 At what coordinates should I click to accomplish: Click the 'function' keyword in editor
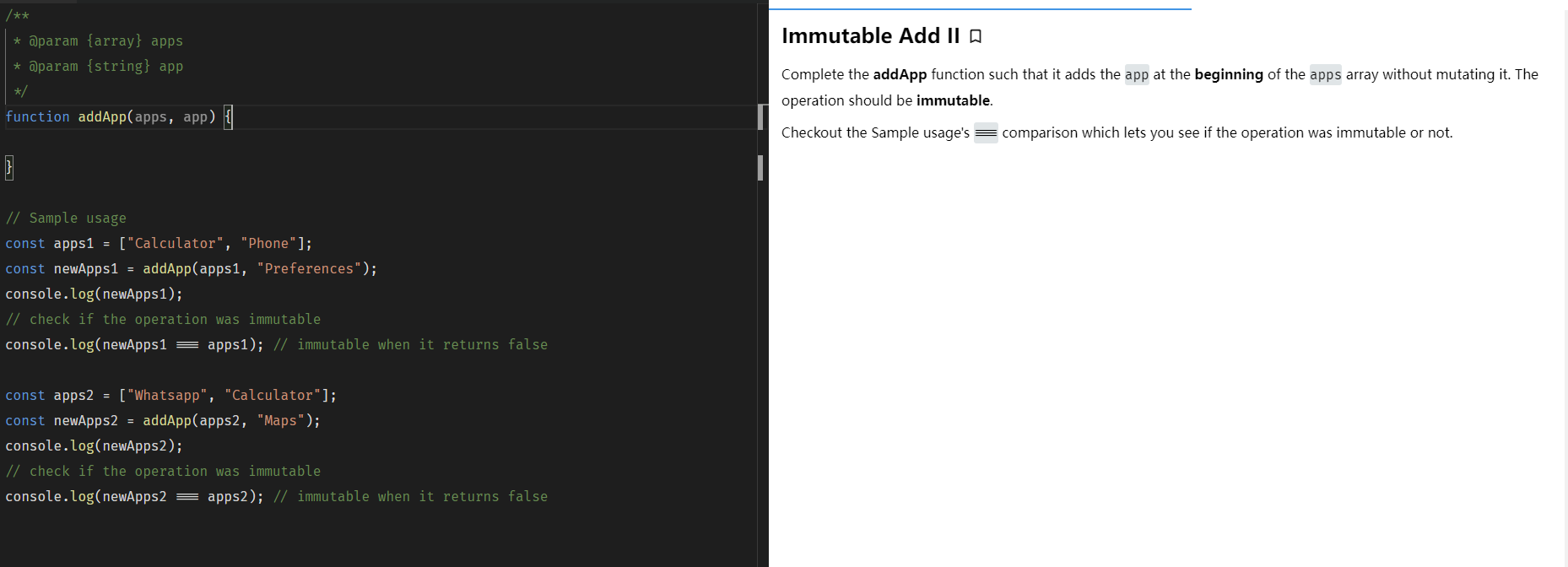[x=37, y=116]
